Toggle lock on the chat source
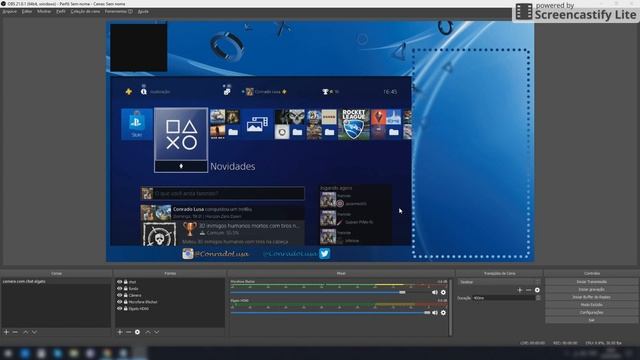This screenshot has height=360, width=640. coord(126,282)
